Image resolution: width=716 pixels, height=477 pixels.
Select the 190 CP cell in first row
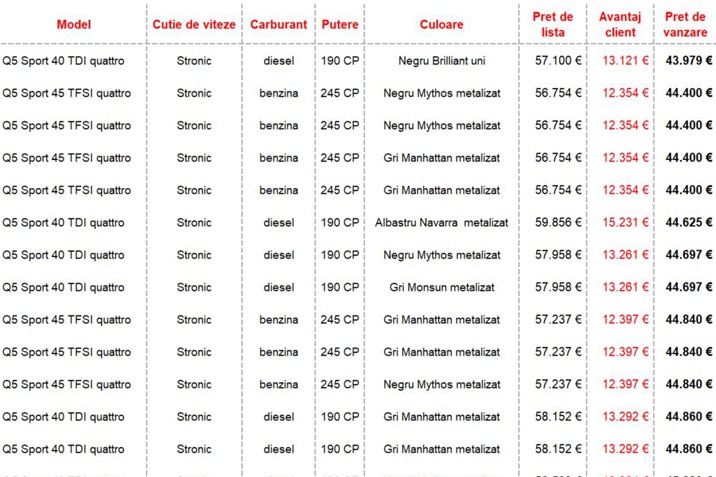click(x=340, y=61)
